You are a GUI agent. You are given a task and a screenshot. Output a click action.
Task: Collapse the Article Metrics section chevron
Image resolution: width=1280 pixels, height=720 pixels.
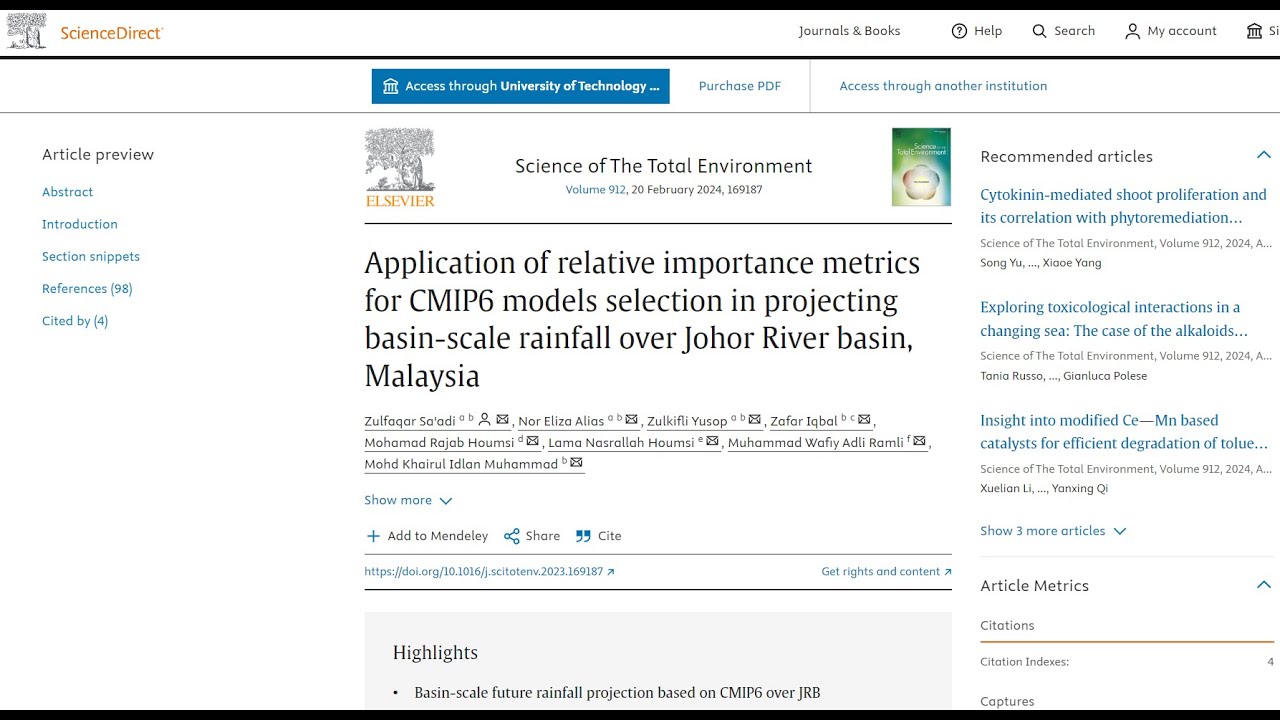pyautogui.click(x=1264, y=585)
